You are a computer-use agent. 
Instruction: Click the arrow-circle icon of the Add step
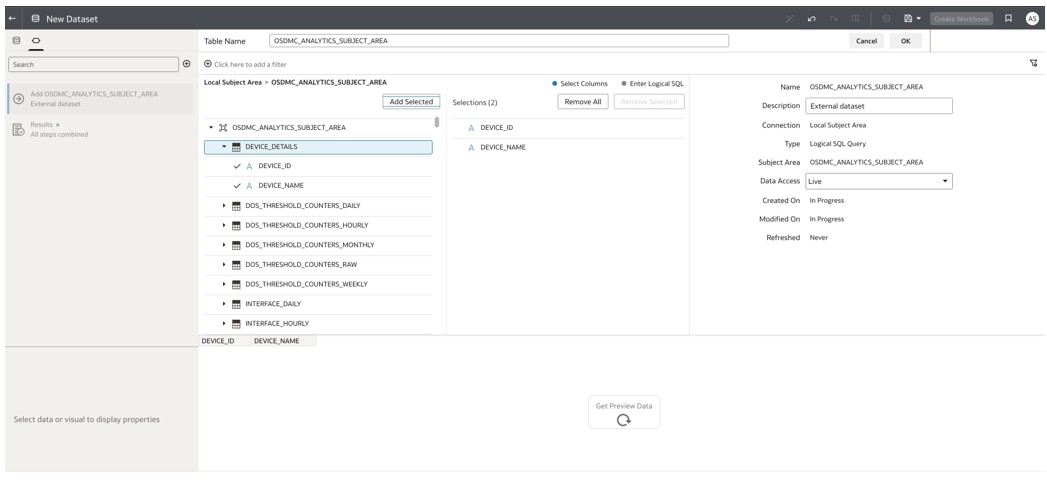click(x=19, y=99)
